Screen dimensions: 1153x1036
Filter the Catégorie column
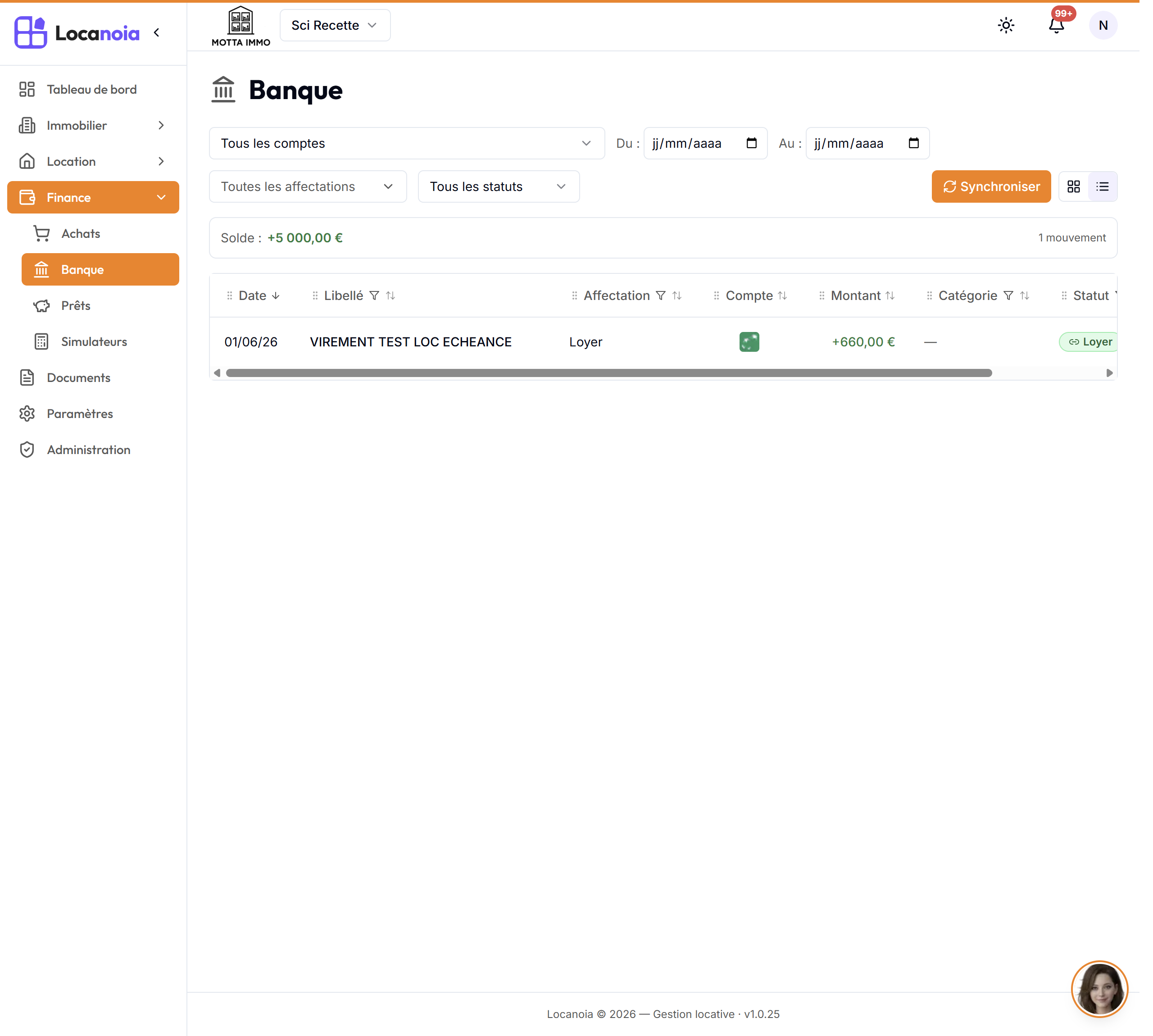(x=1008, y=296)
